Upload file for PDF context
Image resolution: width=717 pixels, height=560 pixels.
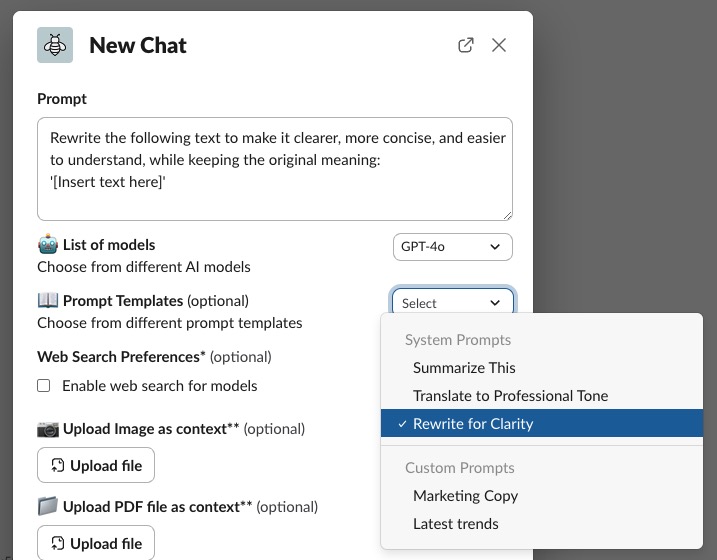tap(96, 543)
